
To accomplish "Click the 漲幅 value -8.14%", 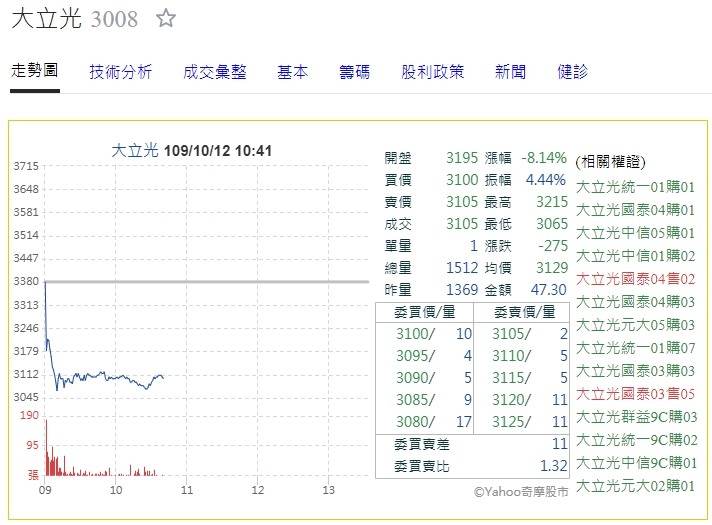I will point(544,158).
